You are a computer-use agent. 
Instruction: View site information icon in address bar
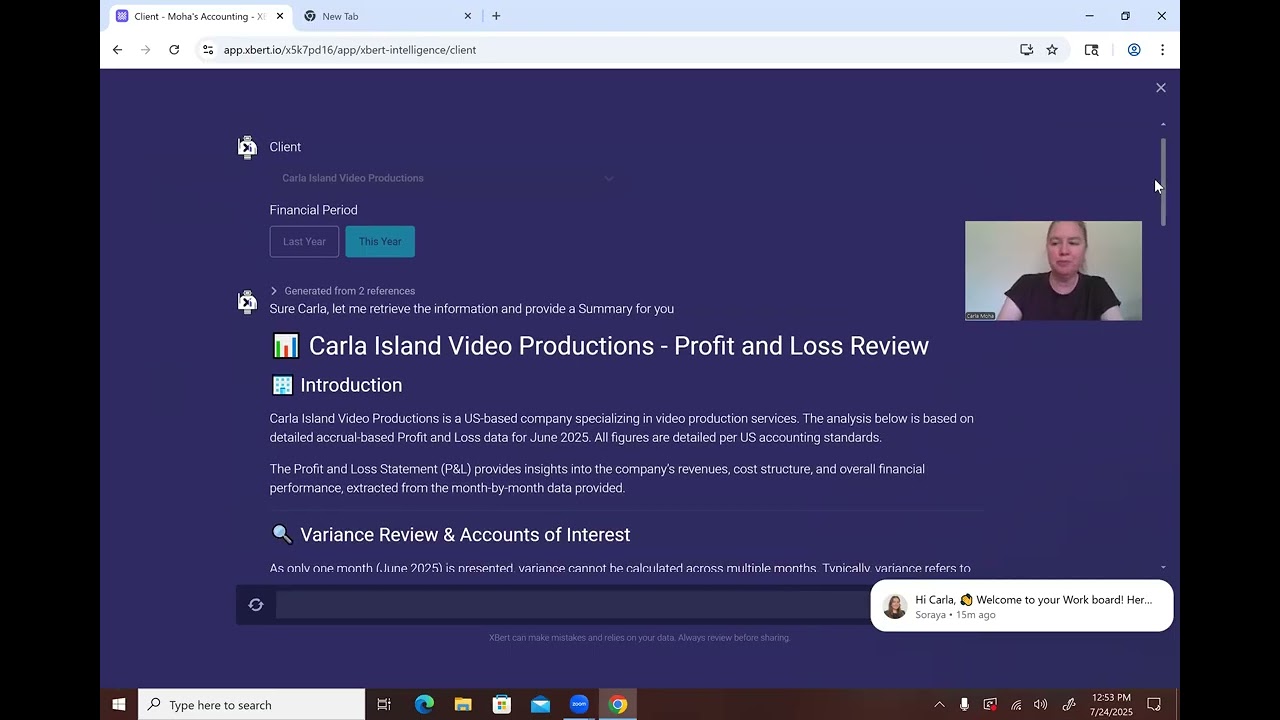[207, 50]
